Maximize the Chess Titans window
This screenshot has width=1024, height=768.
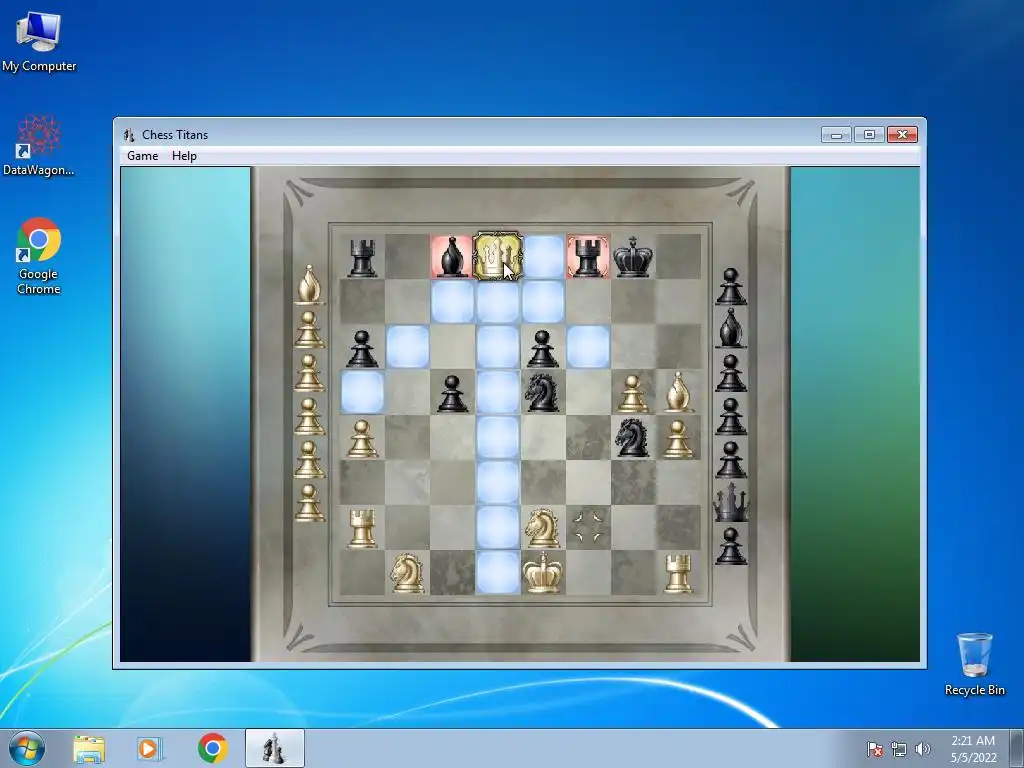[869, 135]
